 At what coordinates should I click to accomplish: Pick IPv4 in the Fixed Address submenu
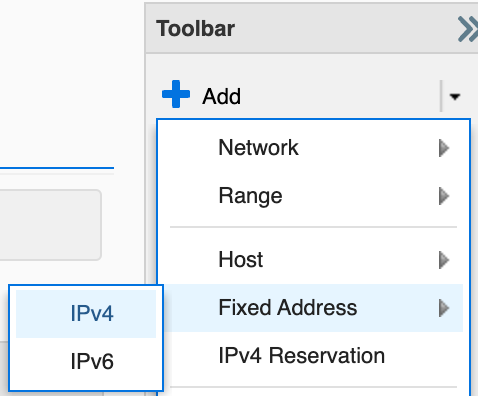tap(86, 314)
